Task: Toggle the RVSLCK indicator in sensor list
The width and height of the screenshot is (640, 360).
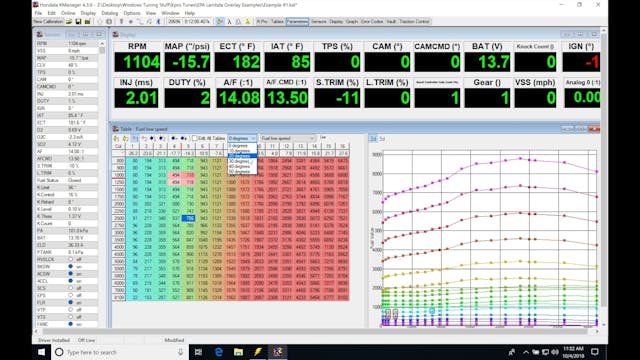Action: click(71, 259)
